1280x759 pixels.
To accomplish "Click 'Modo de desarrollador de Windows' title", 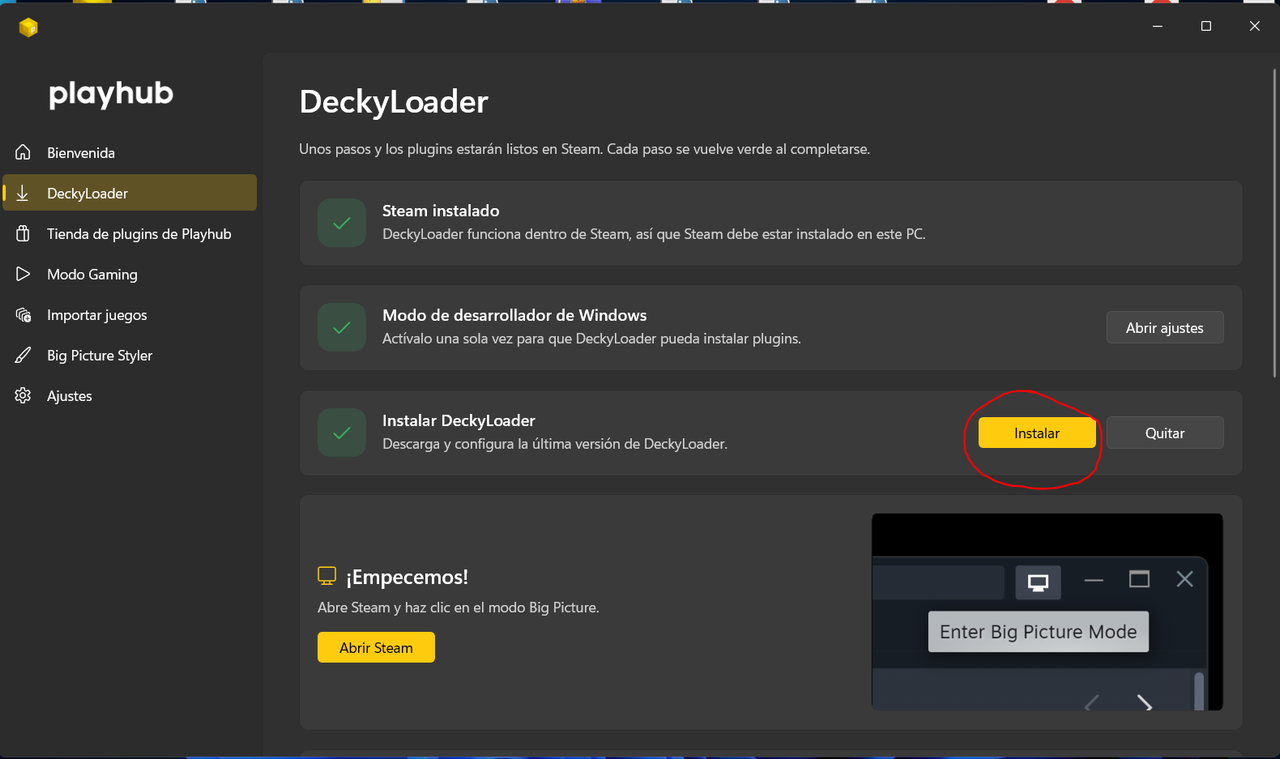I will pyautogui.click(x=515, y=315).
